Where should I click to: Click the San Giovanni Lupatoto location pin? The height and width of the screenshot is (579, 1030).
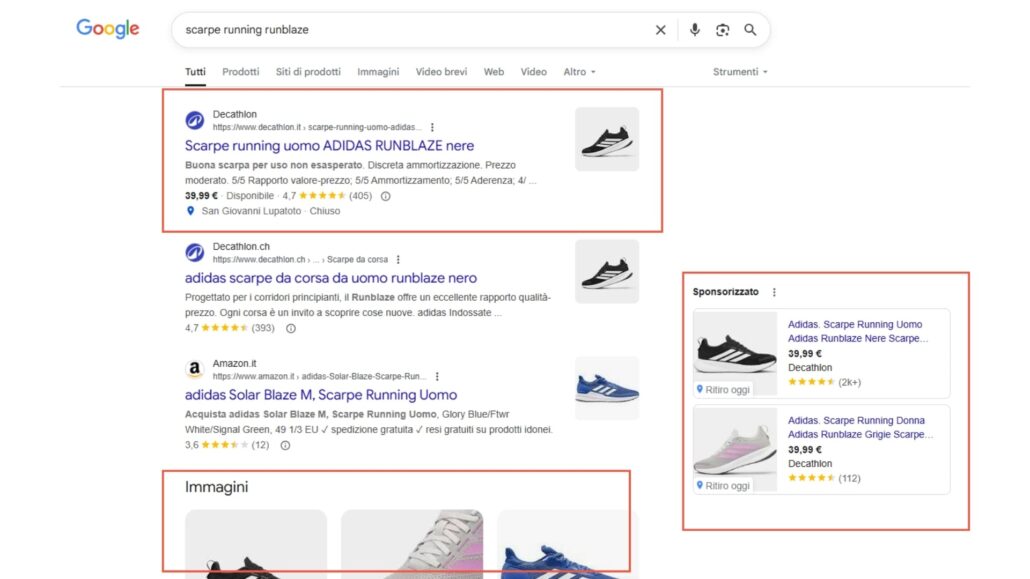(190, 211)
